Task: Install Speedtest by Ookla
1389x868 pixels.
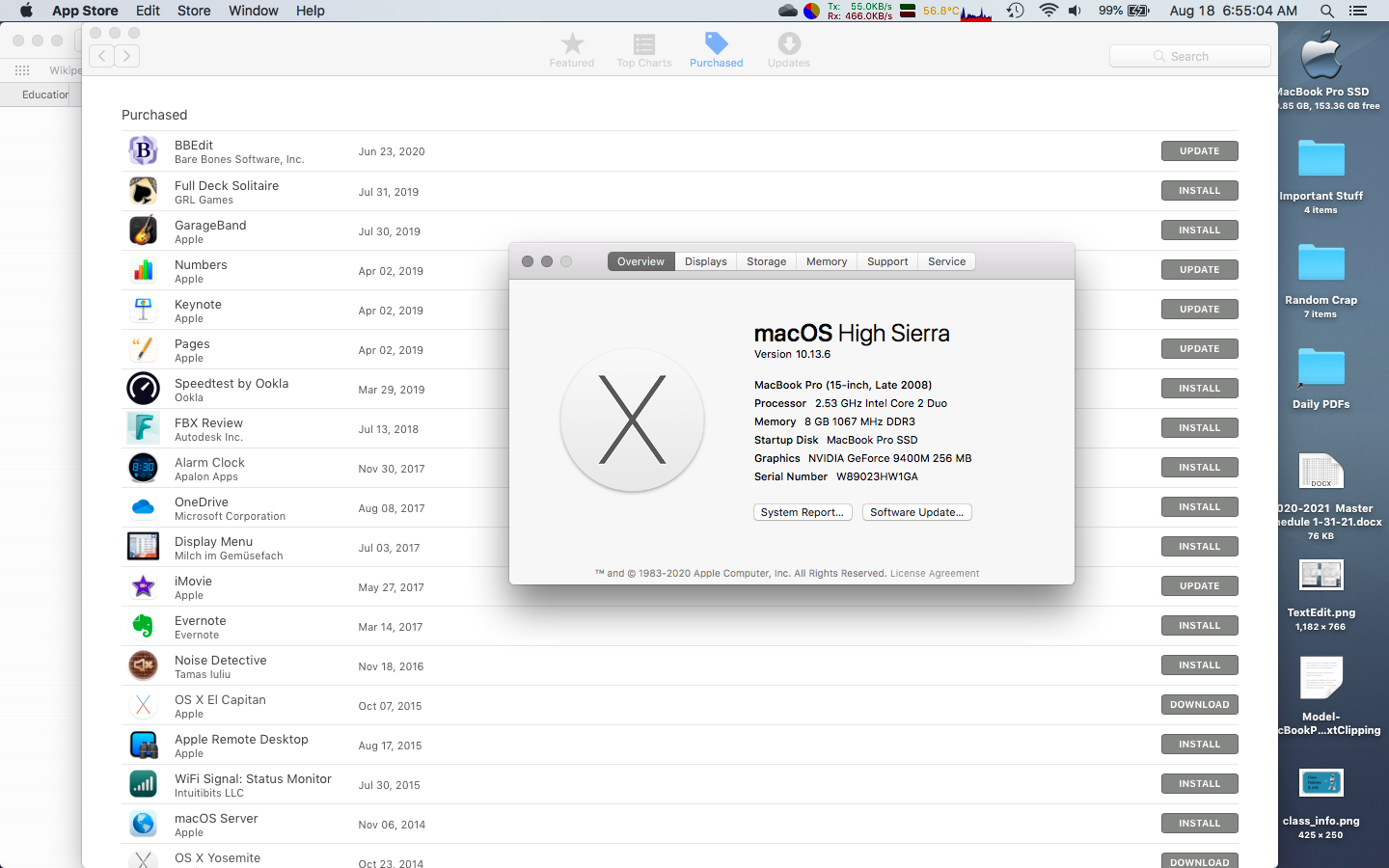Action: click(x=1200, y=389)
